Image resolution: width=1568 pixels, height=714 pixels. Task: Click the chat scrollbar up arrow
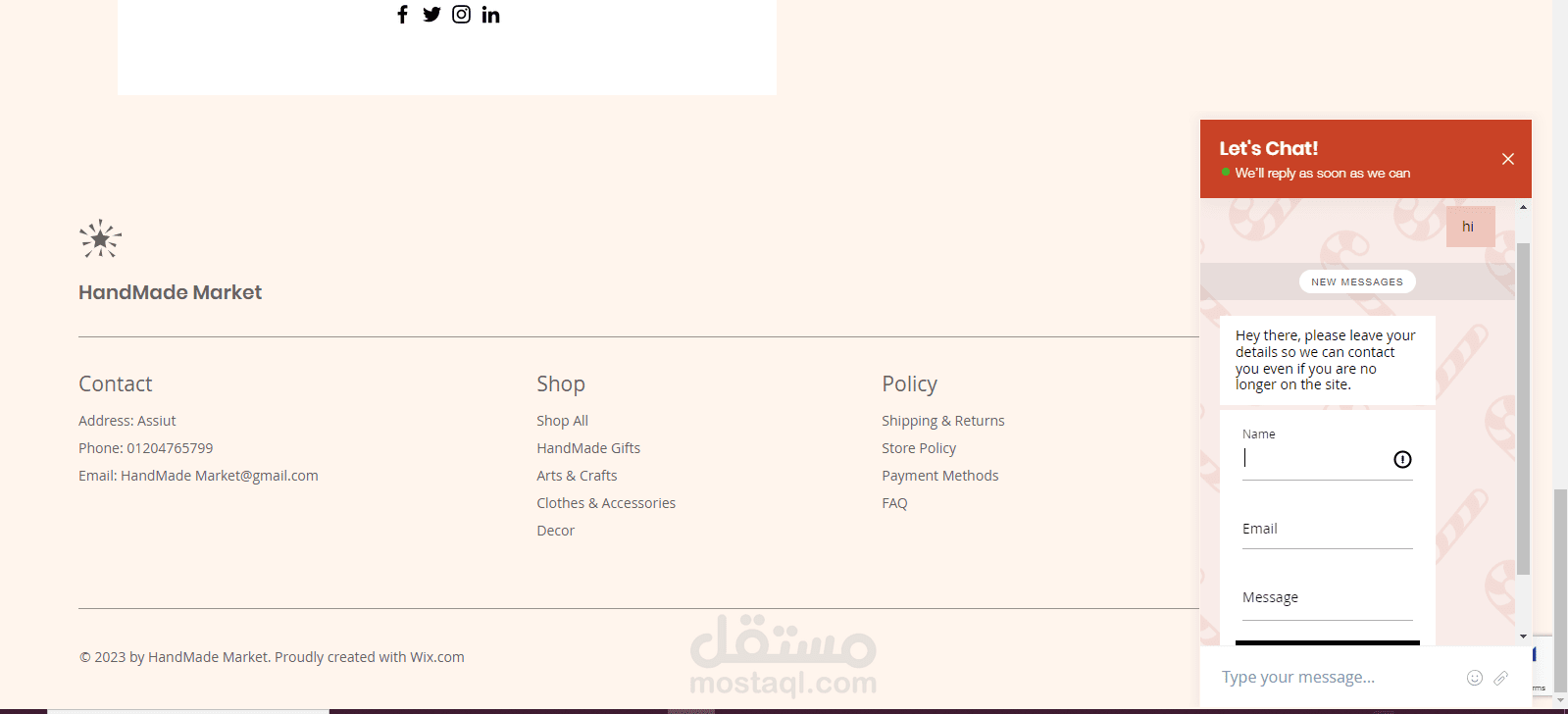point(1523,207)
